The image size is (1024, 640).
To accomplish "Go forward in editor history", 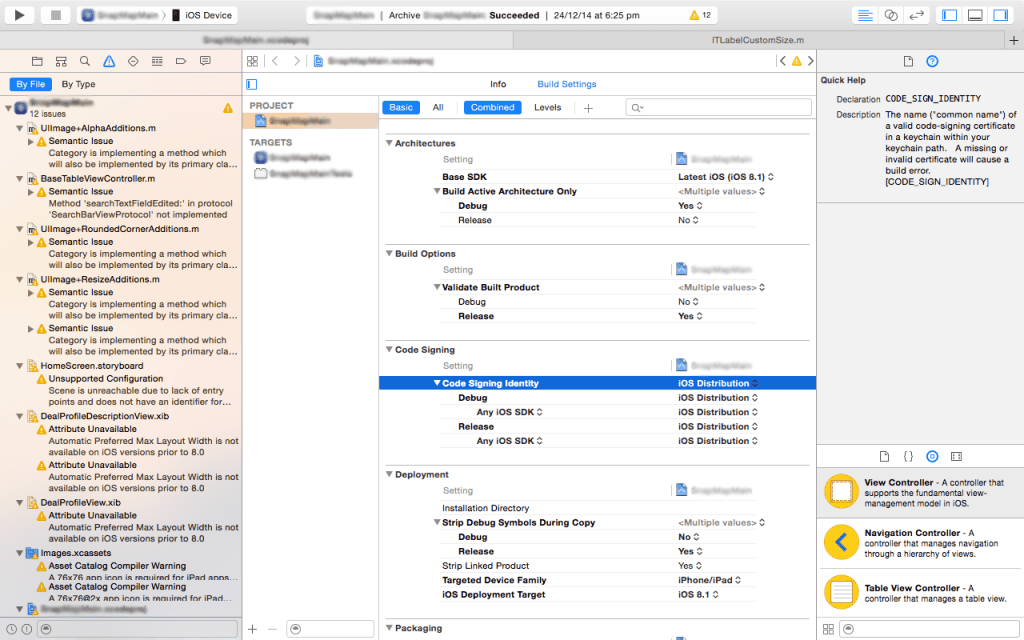I will click(x=296, y=61).
